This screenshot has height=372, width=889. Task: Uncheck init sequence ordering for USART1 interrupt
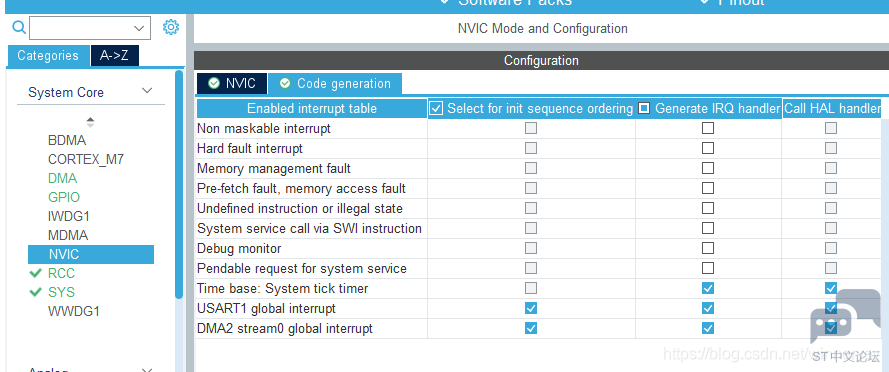pyautogui.click(x=531, y=308)
